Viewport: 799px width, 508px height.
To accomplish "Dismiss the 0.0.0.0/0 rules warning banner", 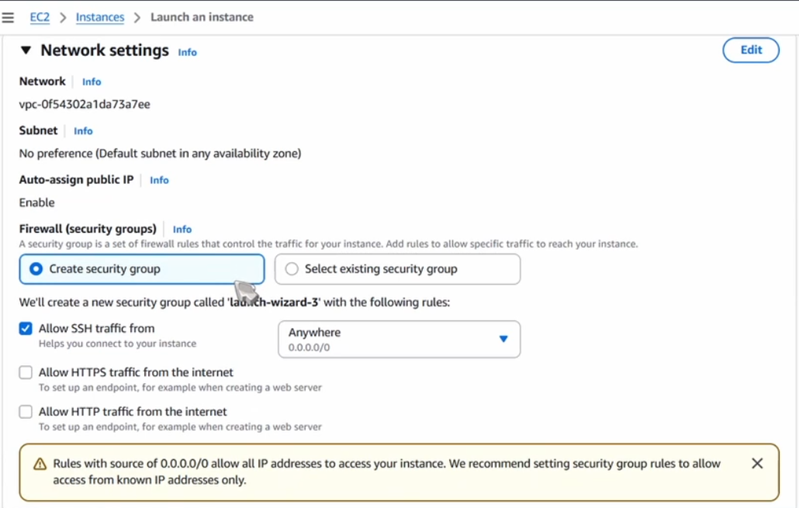I will coord(757,463).
